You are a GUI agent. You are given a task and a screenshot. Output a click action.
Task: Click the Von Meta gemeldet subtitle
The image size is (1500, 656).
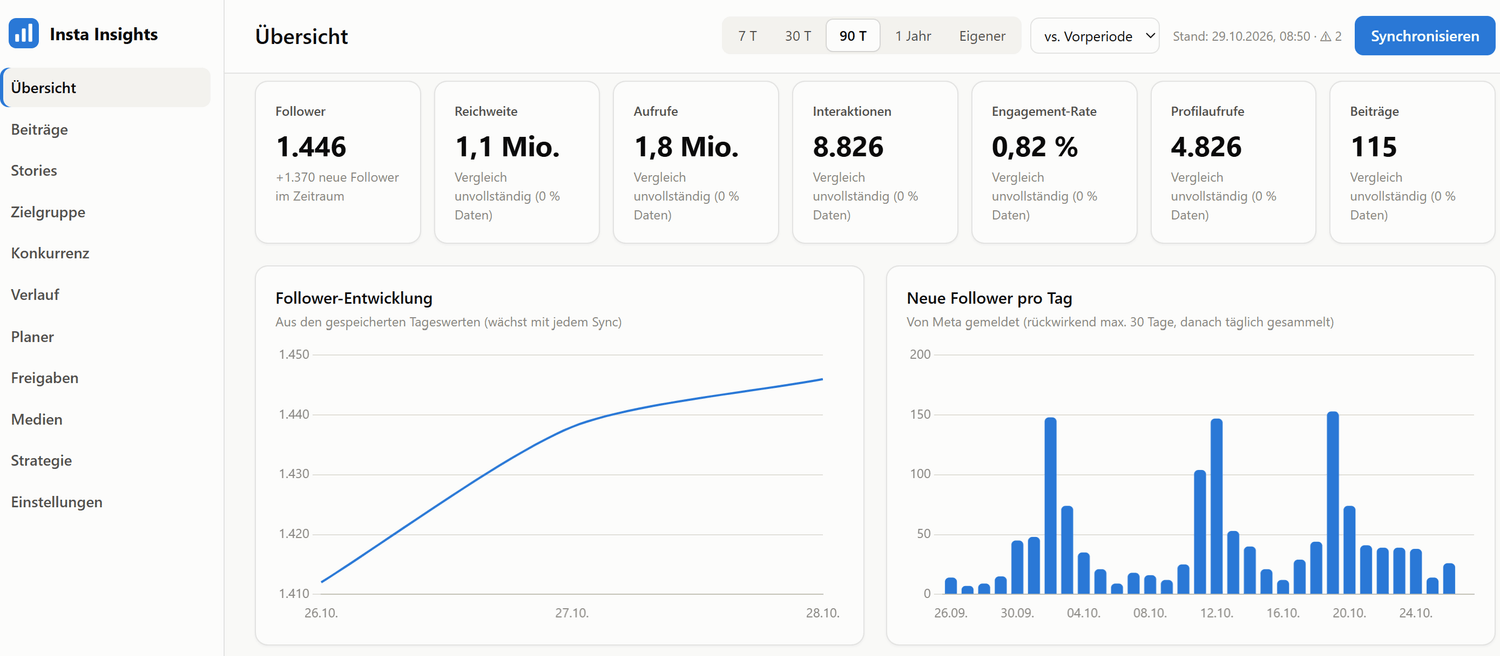pyautogui.click(x=1120, y=322)
